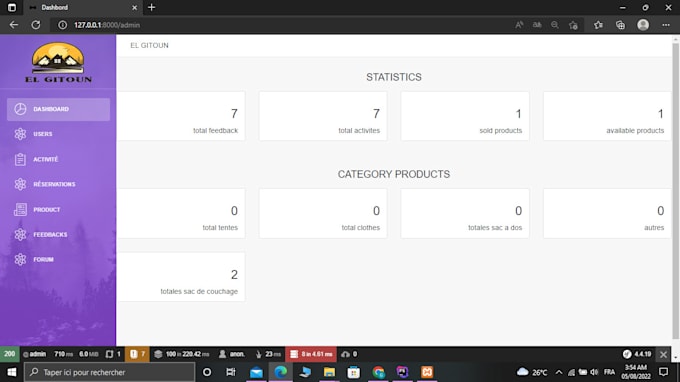The width and height of the screenshot is (680, 382).
Task: Open the tab actions menu icon
Action: click(x=12, y=7)
